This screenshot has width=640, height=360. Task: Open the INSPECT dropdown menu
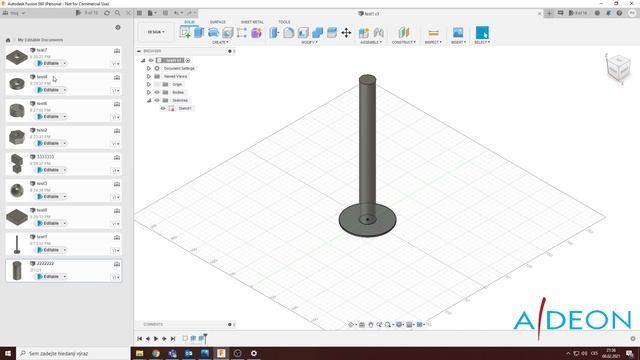point(433,42)
